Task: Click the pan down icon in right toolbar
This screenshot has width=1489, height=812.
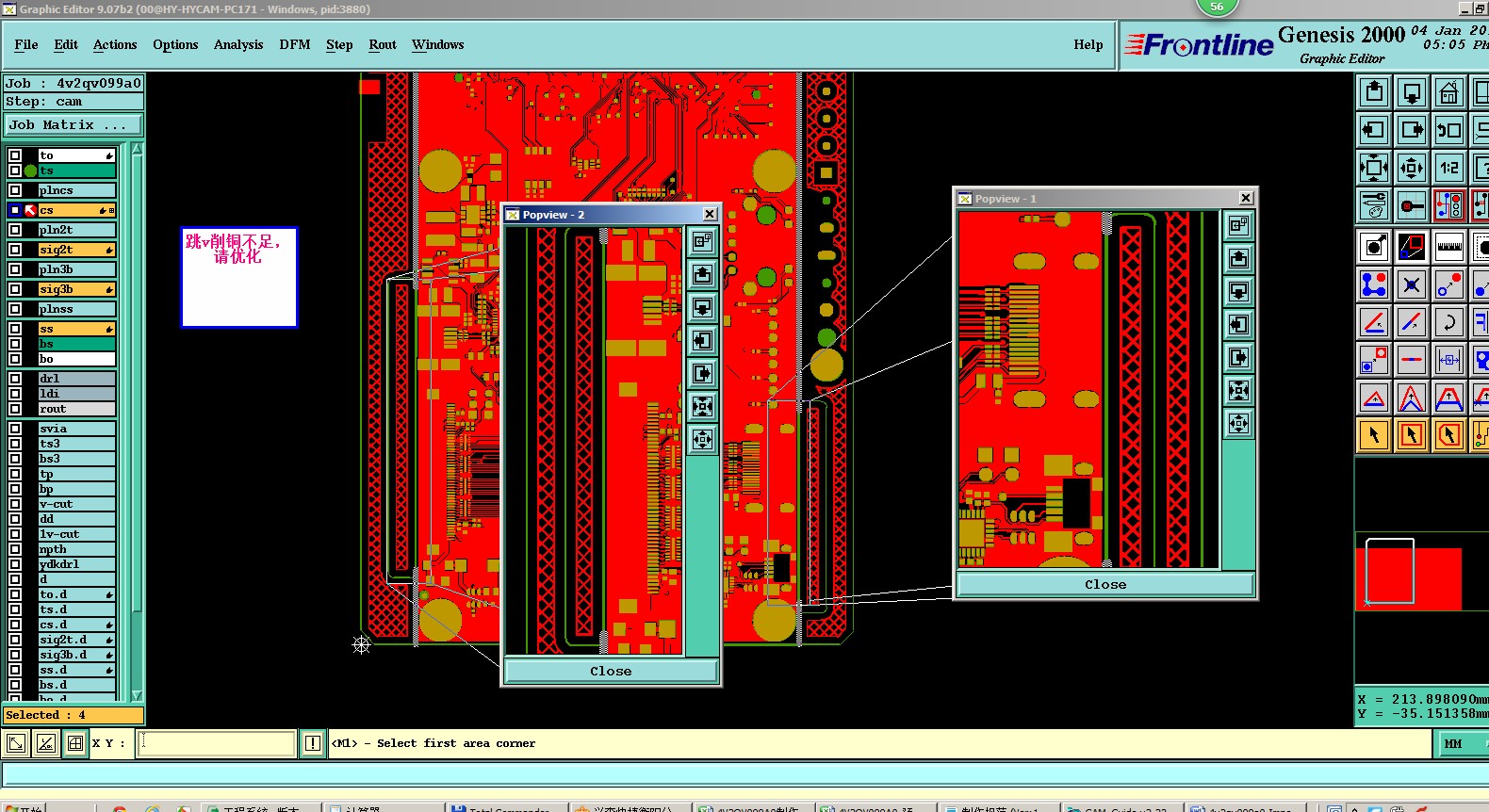Action: (x=1412, y=92)
